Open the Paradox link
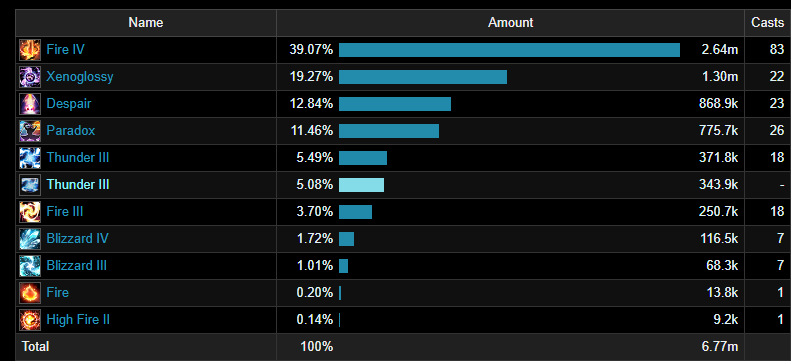 (71, 131)
